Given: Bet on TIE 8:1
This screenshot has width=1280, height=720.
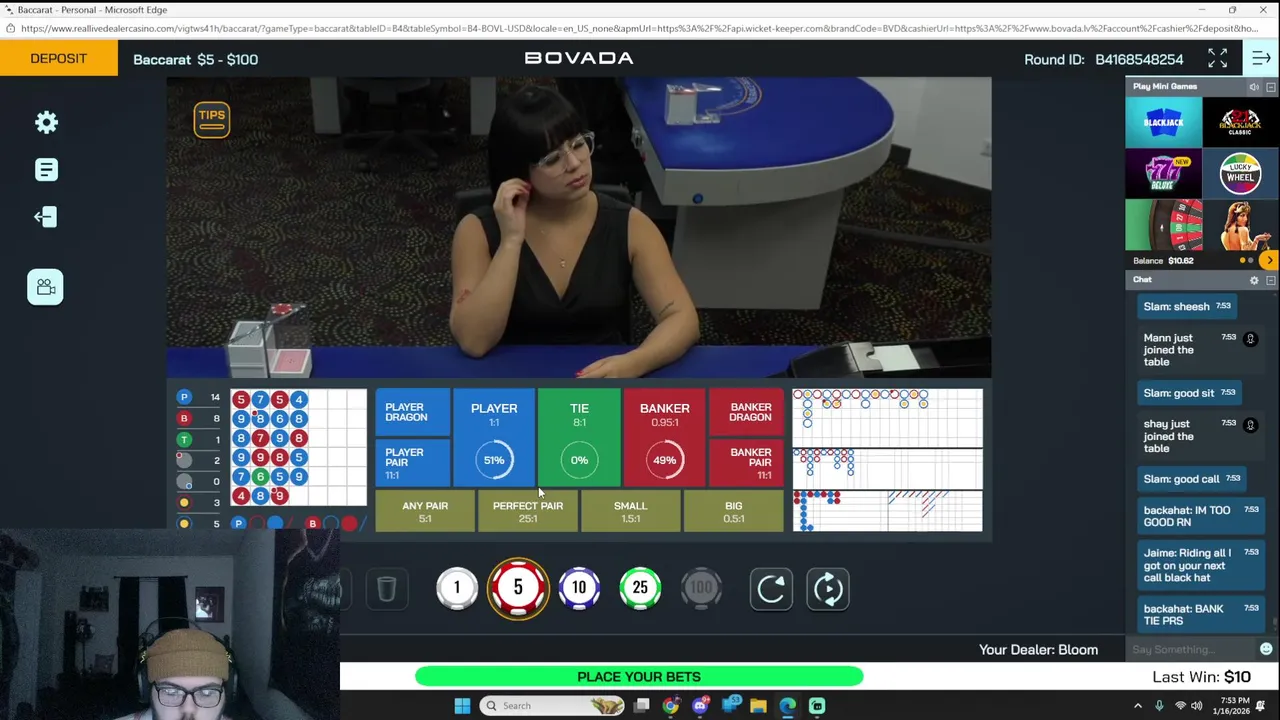Looking at the screenshot, I should (579, 437).
